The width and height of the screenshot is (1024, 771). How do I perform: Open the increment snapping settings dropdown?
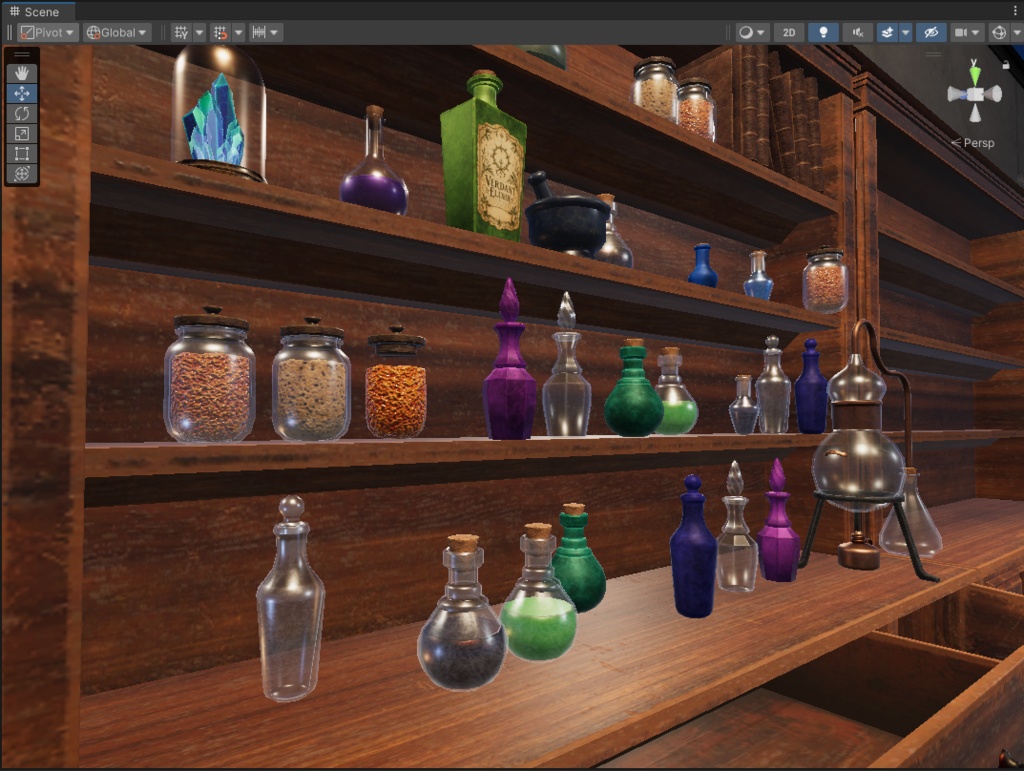(266, 32)
